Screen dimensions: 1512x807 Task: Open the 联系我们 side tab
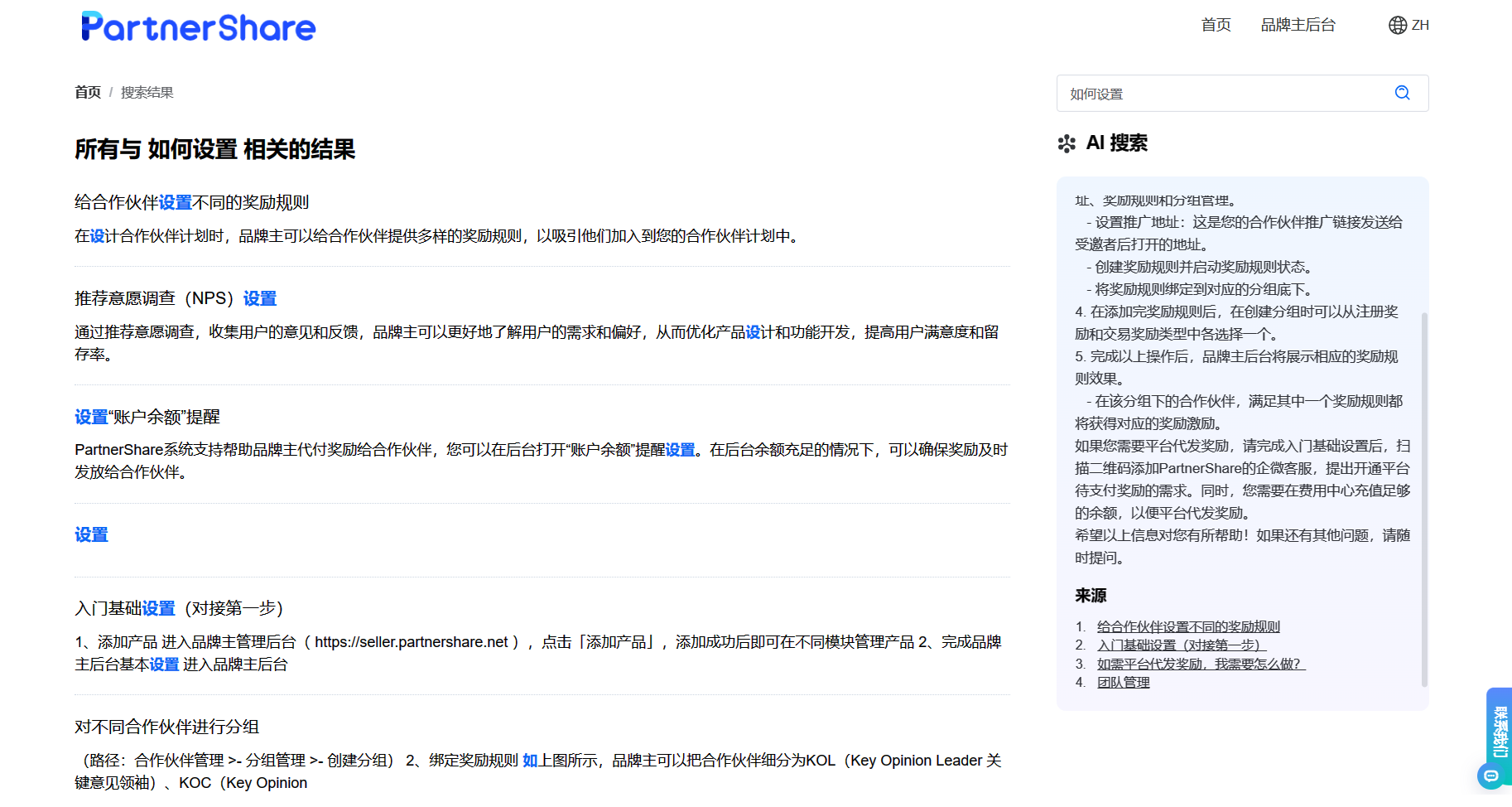pos(1500,732)
